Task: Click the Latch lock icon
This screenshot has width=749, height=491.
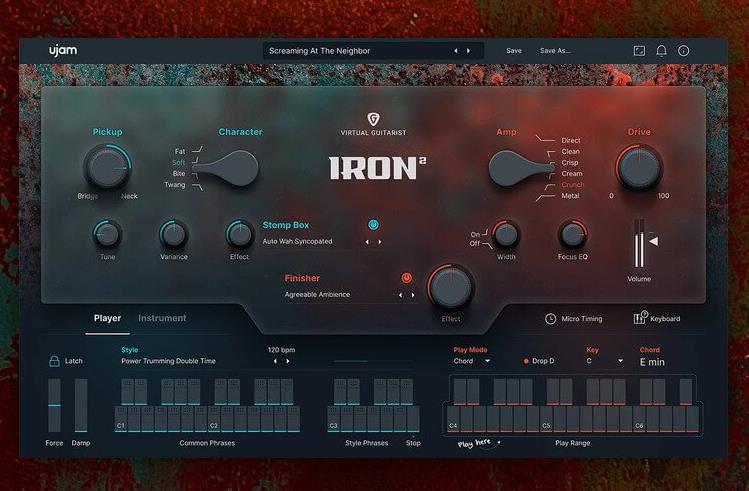Action: coord(54,361)
